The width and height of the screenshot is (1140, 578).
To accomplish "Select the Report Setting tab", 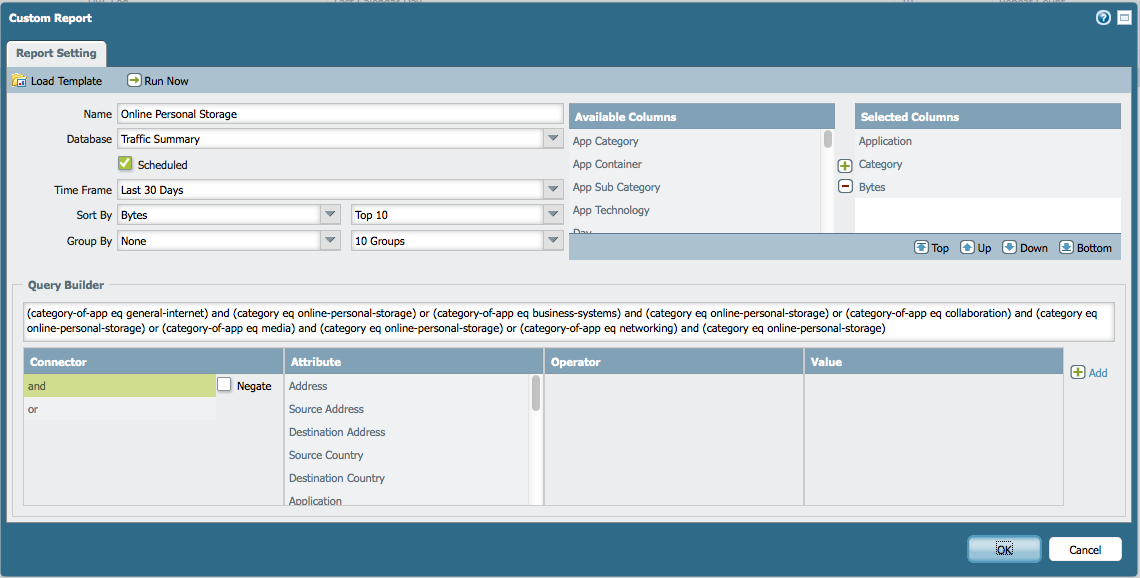I will [x=56, y=54].
